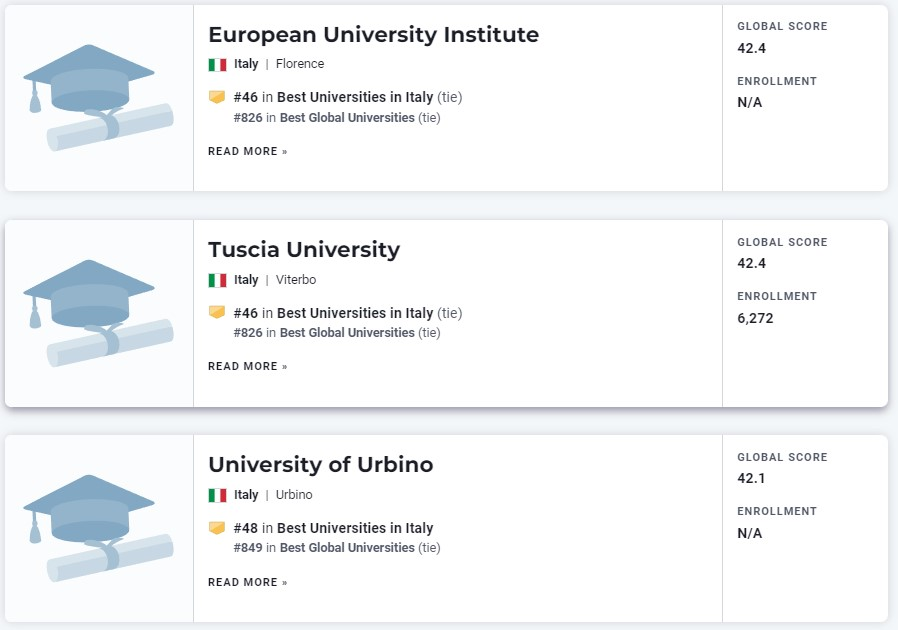The image size is (898, 630).
Task: Open Best Universities in Italy link for Tuscia
Action: click(355, 313)
